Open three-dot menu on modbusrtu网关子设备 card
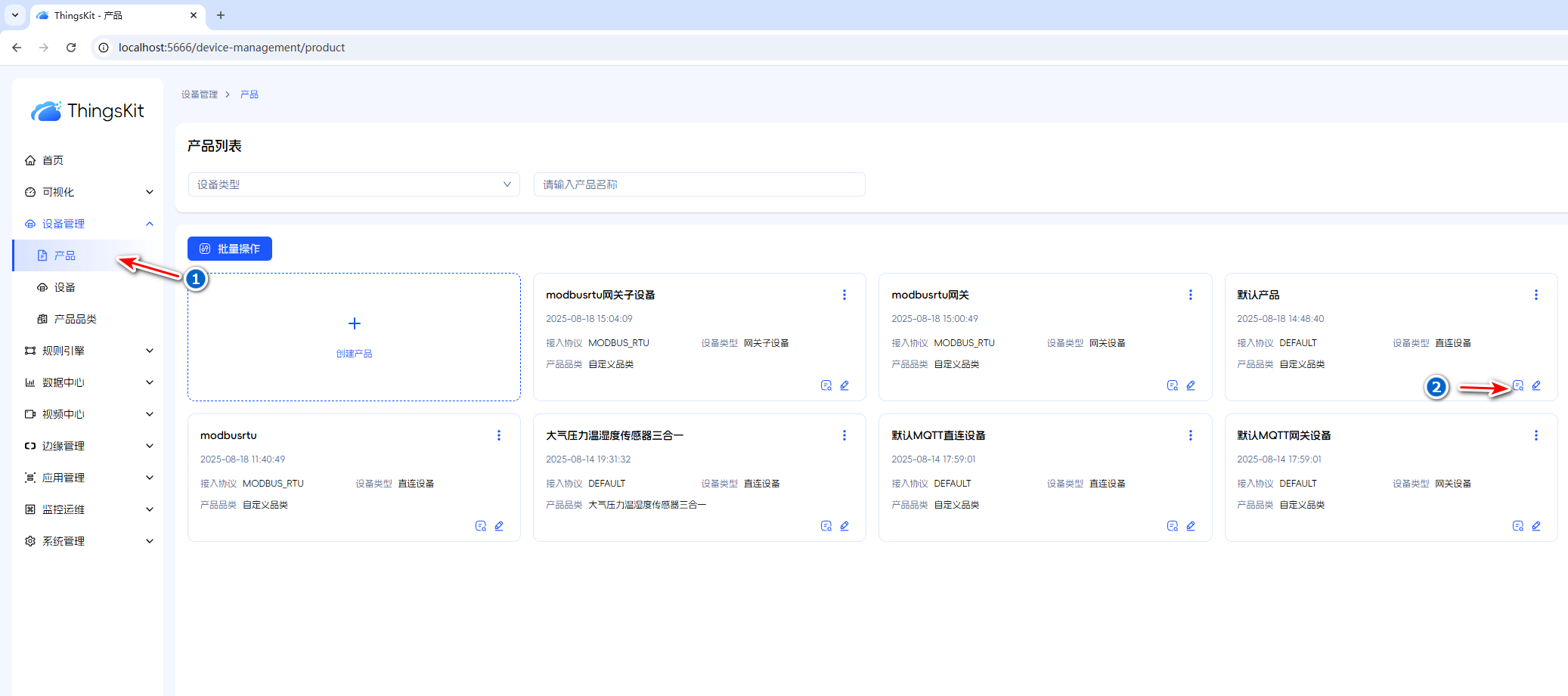This screenshot has width=1568, height=696. click(x=844, y=295)
